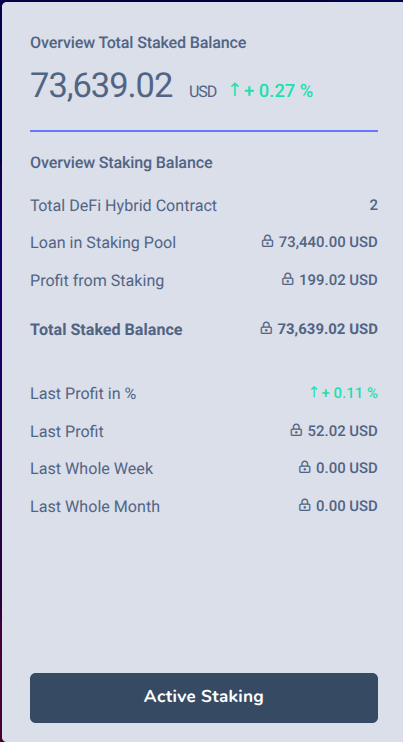403x742 pixels.
Task: Click green up arrow beside +0.27 %
Action: 235,89
